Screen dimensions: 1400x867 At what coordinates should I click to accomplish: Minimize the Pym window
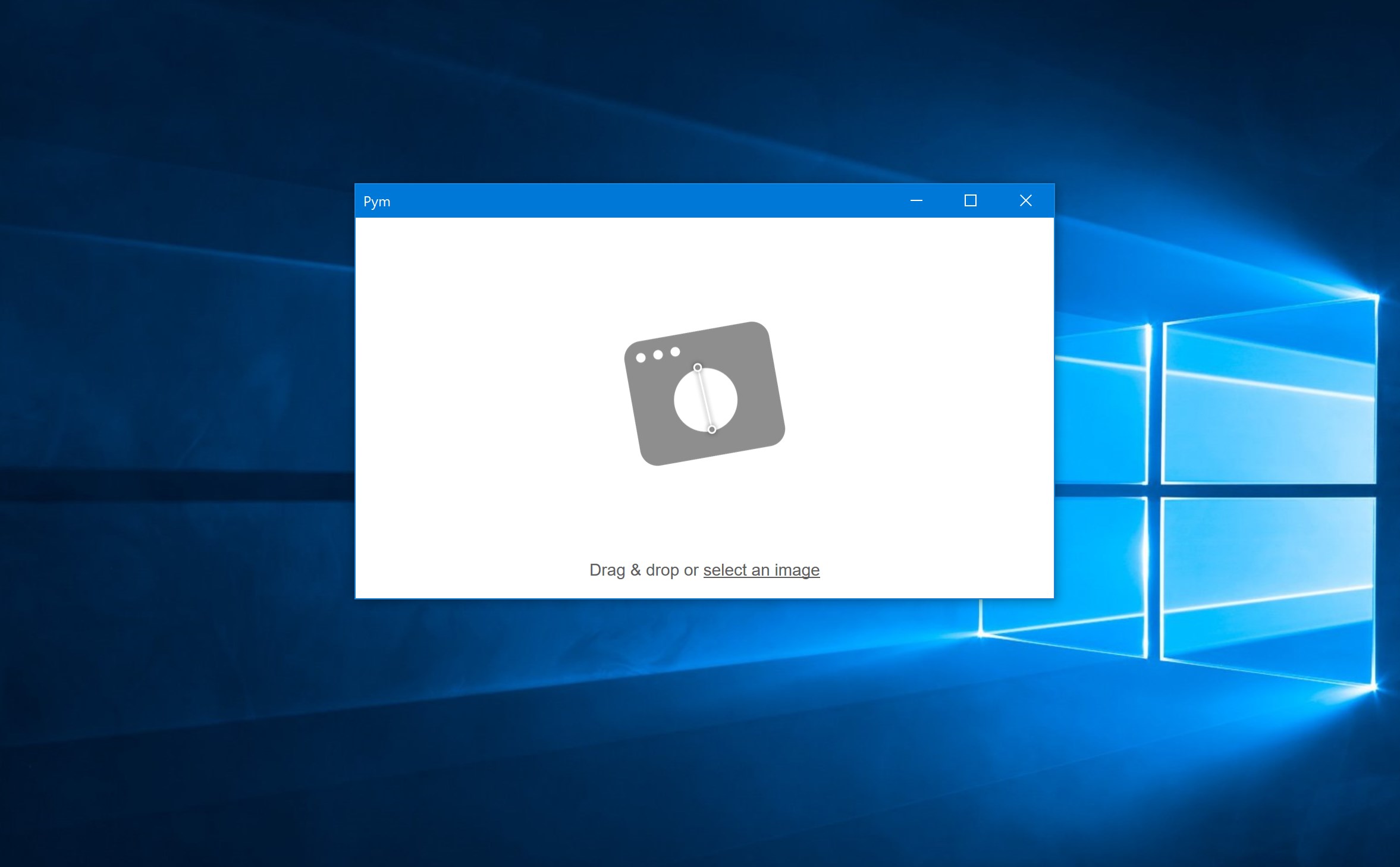(916, 201)
